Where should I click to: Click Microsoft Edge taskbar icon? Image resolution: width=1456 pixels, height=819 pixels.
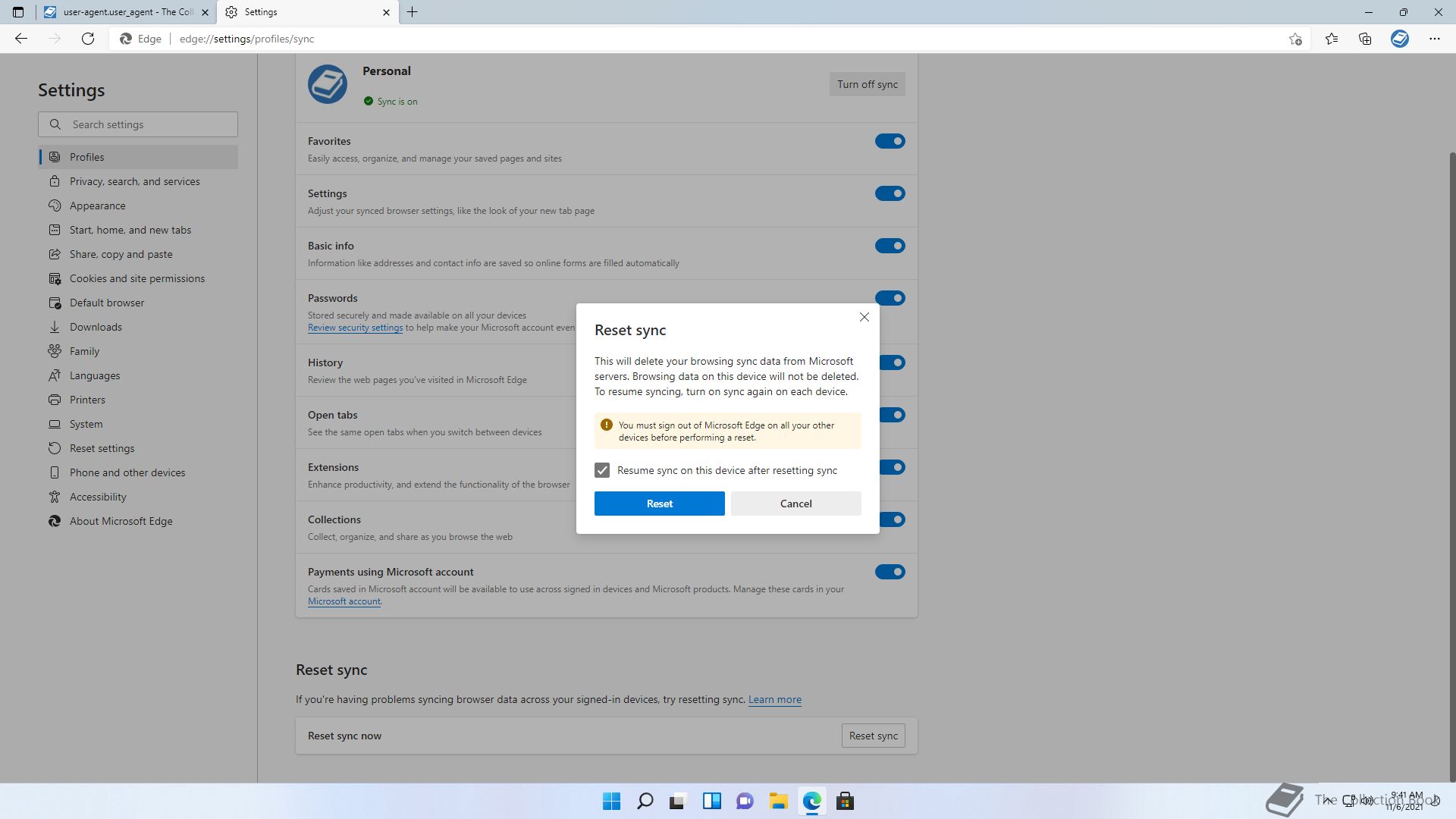point(811,801)
